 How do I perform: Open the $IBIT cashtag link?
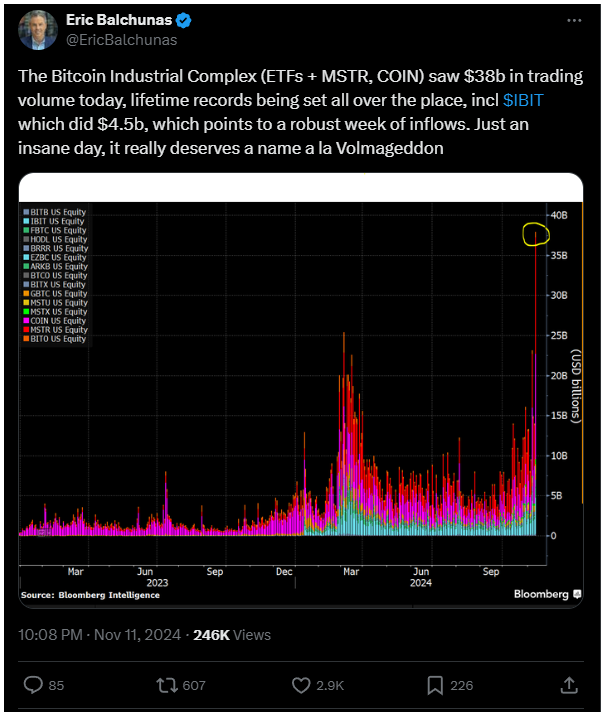tap(523, 100)
